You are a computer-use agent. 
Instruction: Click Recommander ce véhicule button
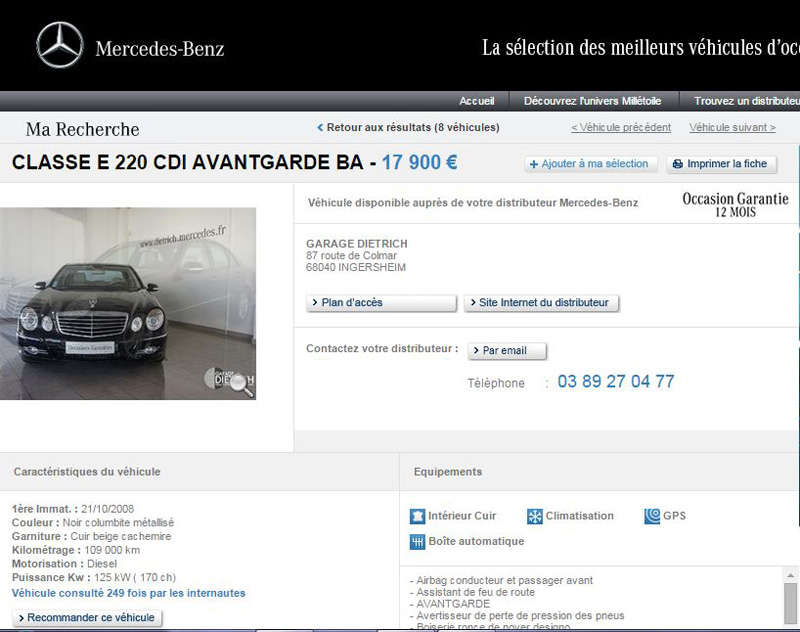(x=87, y=618)
